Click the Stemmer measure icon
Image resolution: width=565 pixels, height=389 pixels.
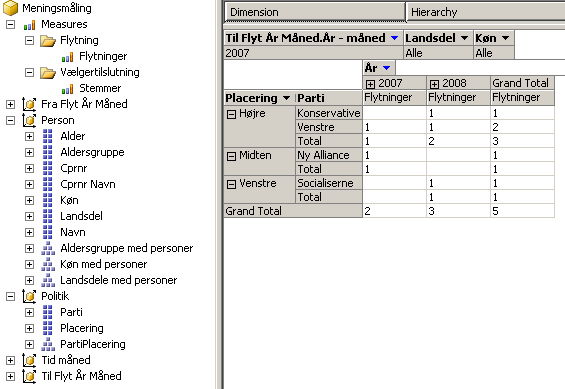(x=68, y=89)
